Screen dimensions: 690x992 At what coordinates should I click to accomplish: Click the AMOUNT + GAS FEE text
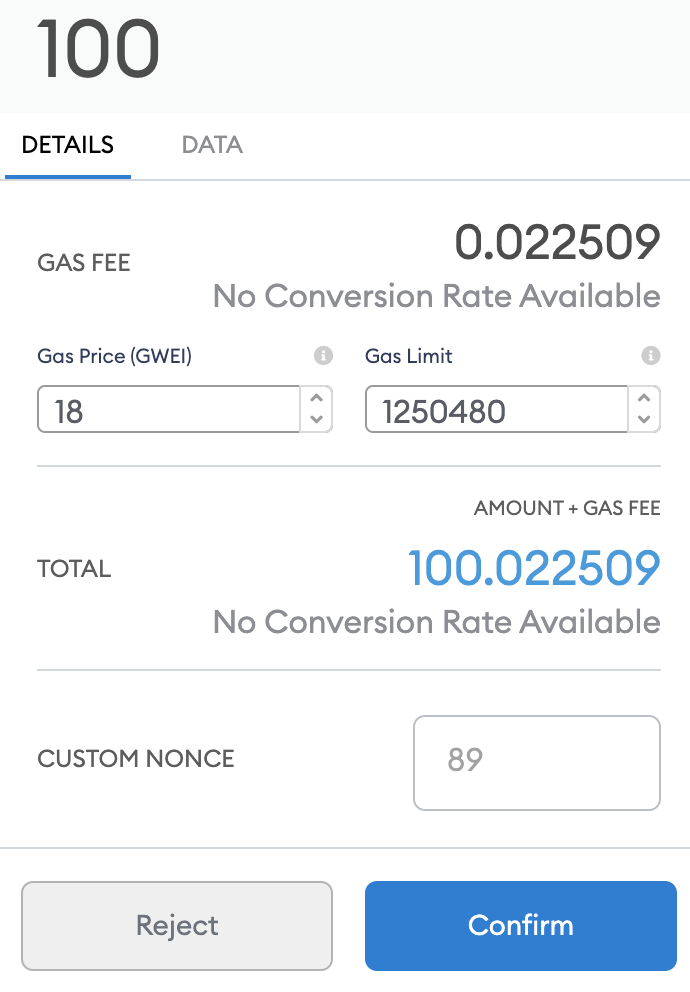567,508
